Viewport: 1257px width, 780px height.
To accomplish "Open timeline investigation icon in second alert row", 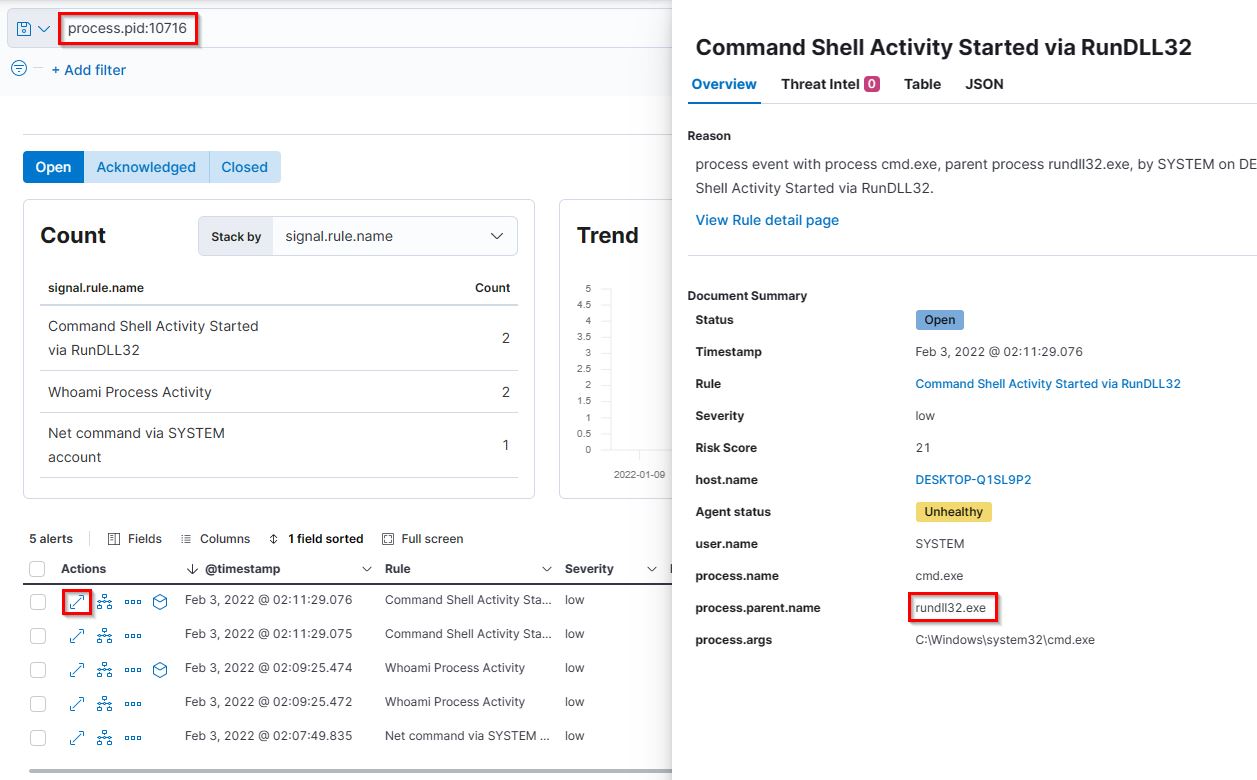I will click(104, 635).
